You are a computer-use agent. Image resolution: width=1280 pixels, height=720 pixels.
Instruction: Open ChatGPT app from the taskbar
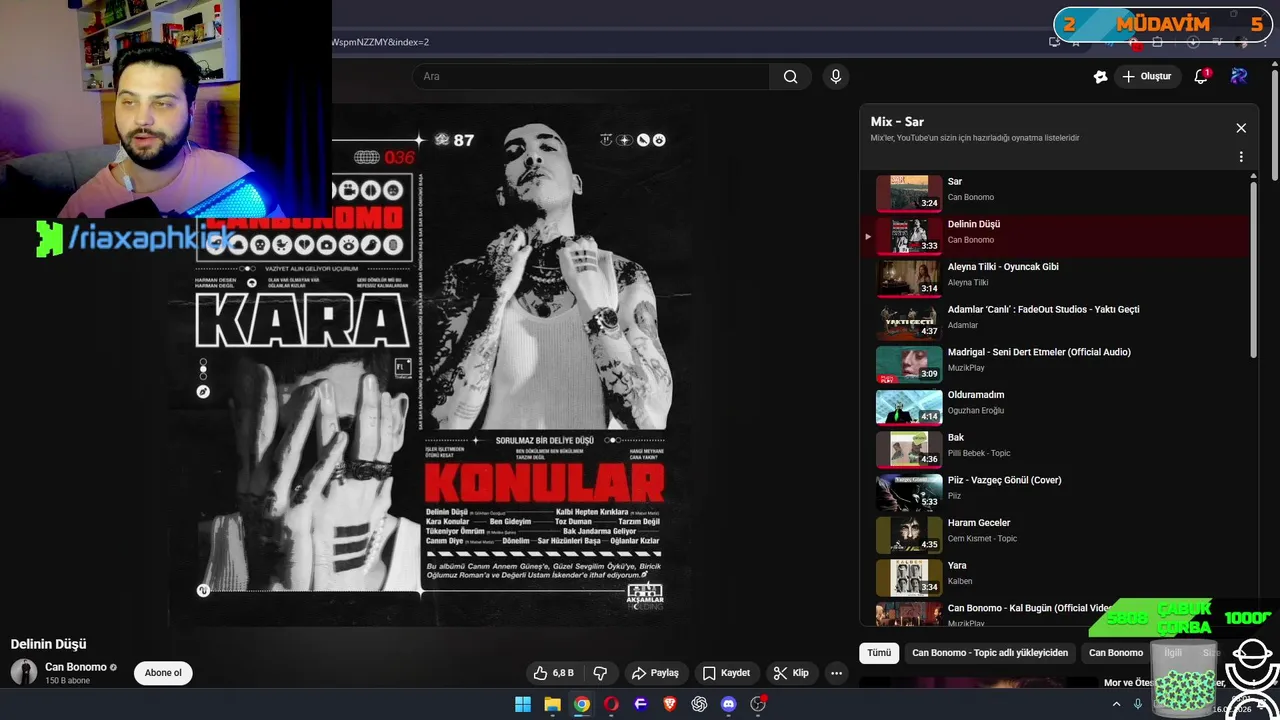[x=699, y=704]
